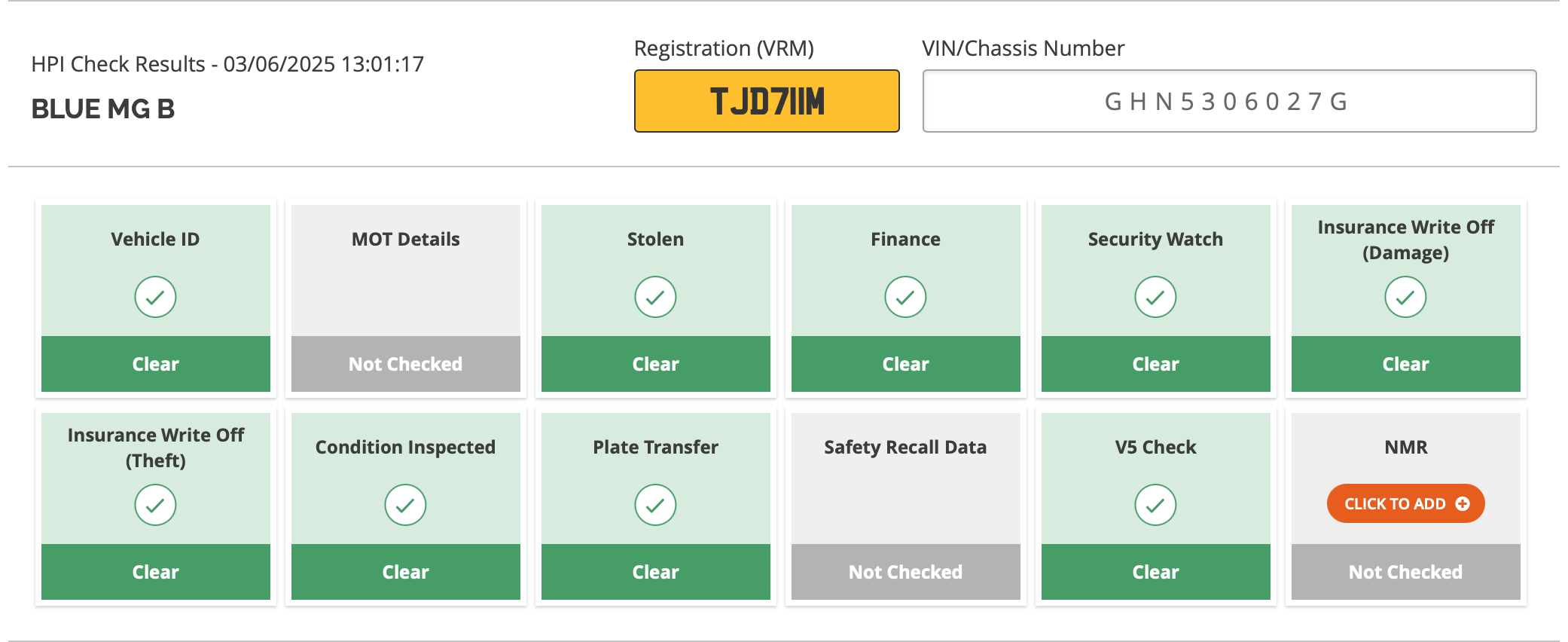1568x642 pixels.
Task: Click the Condition Inspected card heading
Action: pyautogui.click(x=405, y=447)
